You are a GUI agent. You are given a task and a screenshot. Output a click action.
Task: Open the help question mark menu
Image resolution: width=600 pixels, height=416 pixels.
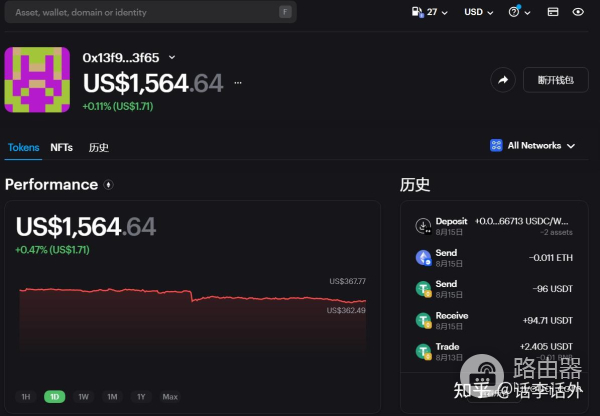[x=519, y=12]
